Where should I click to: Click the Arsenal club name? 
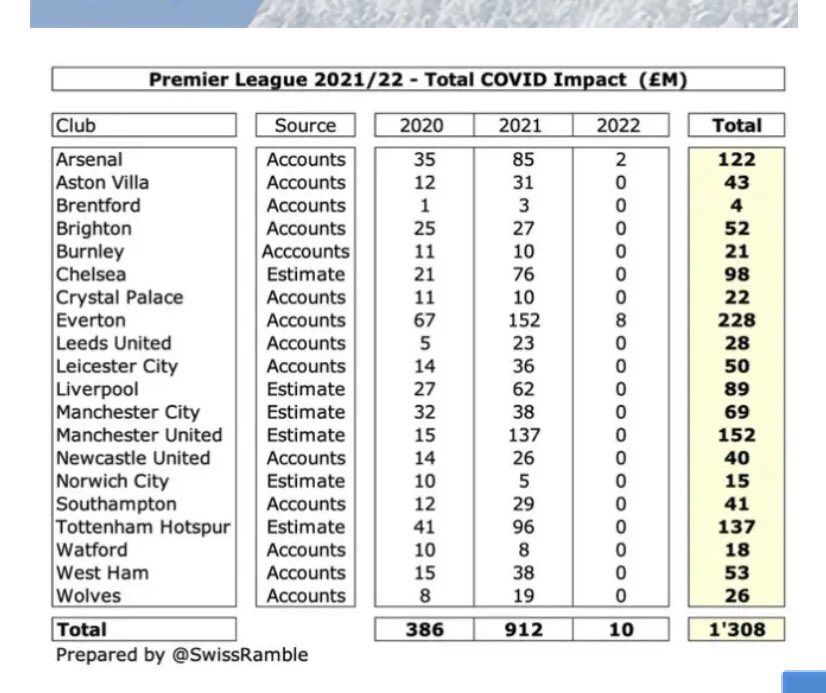[x=91, y=160]
